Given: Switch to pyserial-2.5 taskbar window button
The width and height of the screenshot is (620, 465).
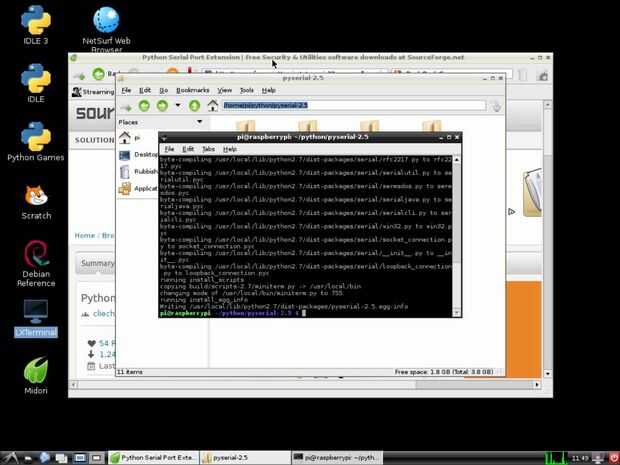Looking at the screenshot, I should [x=245, y=458].
